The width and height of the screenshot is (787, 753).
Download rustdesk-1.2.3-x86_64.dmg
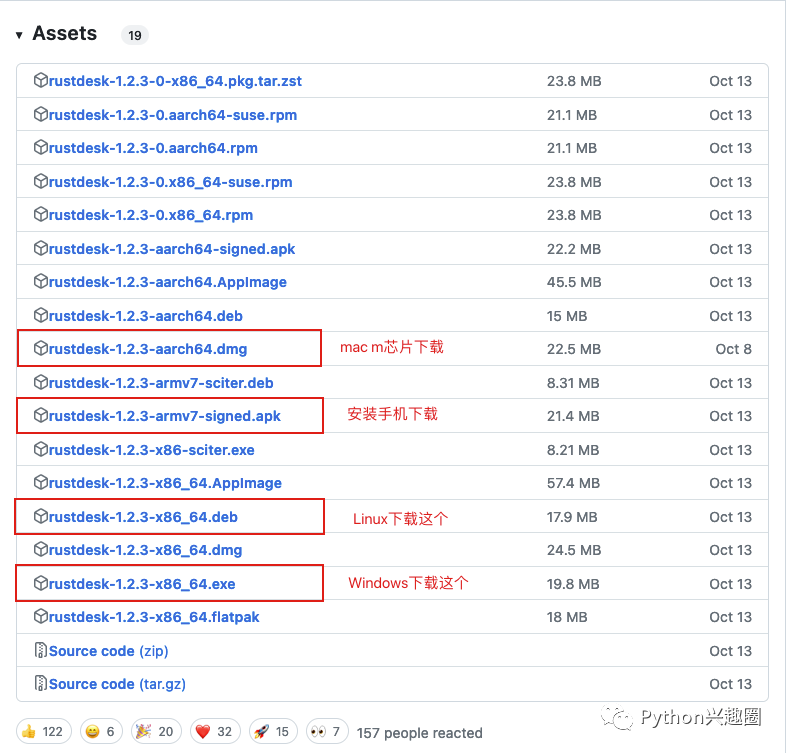pyautogui.click(x=145, y=550)
